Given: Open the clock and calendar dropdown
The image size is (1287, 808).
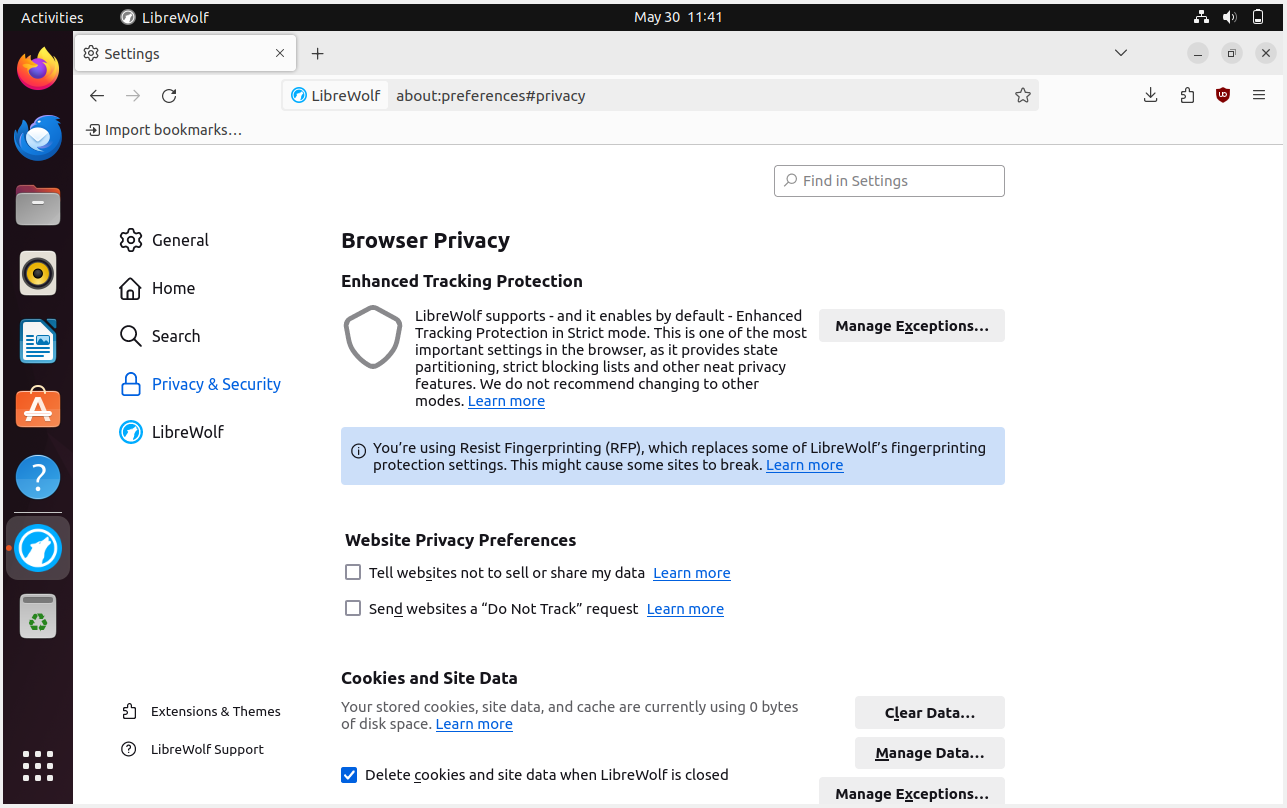Looking at the screenshot, I should click(678, 16).
